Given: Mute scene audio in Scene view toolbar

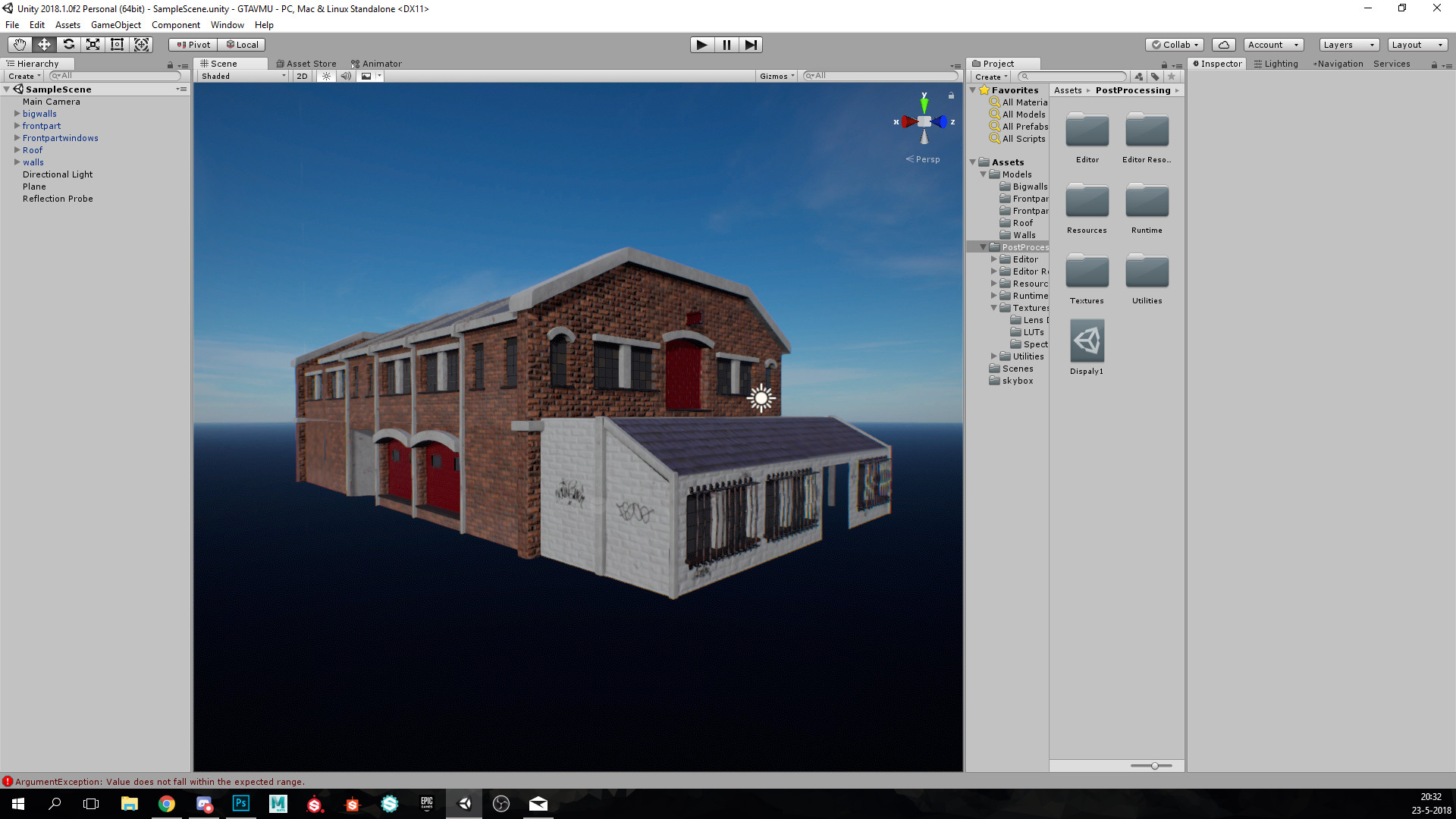Looking at the screenshot, I should (346, 76).
